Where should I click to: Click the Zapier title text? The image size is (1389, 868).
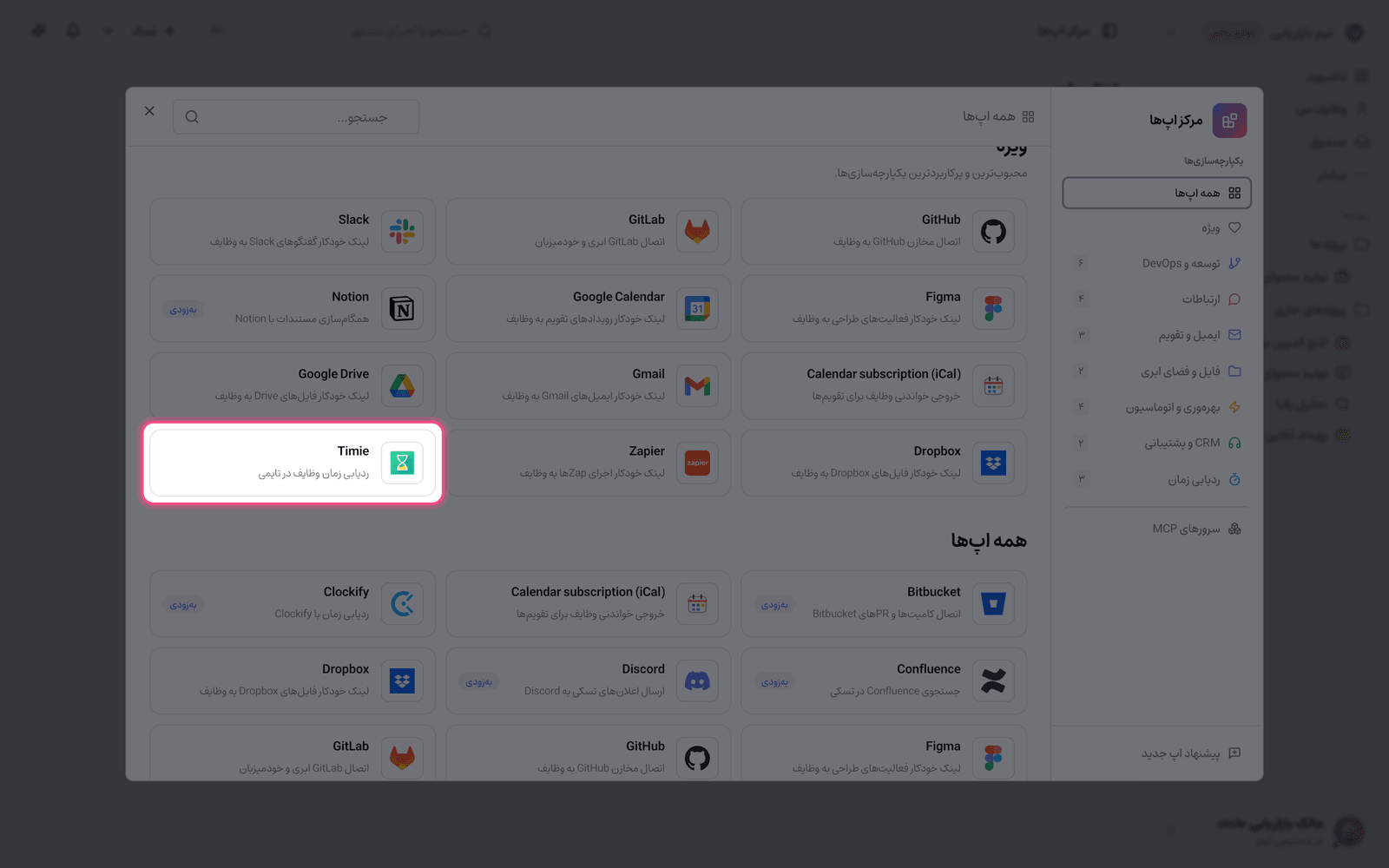tap(647, 451)
